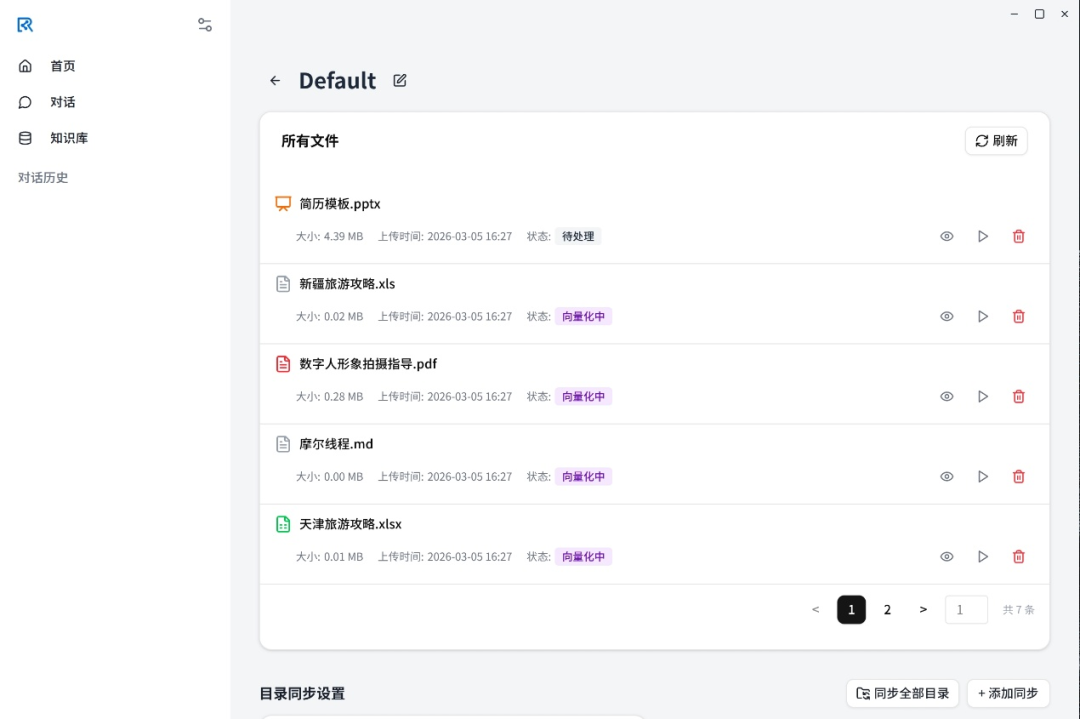Select page 1 in pagination
This screenshot has width=1080, height=719.
click(851, 609)
